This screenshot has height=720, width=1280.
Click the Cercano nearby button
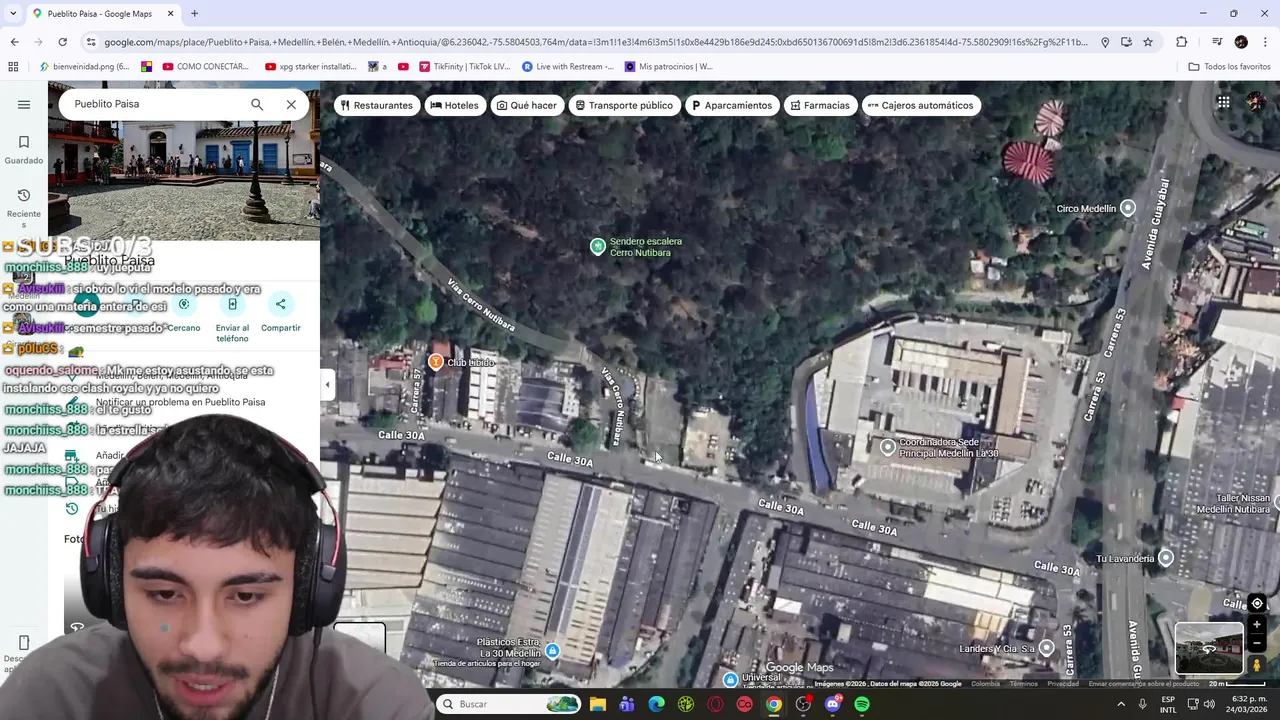(184, 305)
